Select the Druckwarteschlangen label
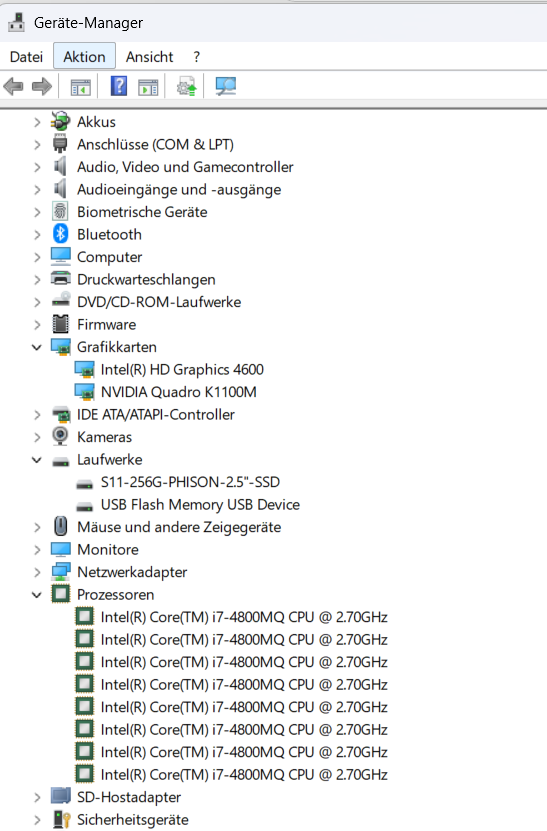 click(x=146, y=279)
